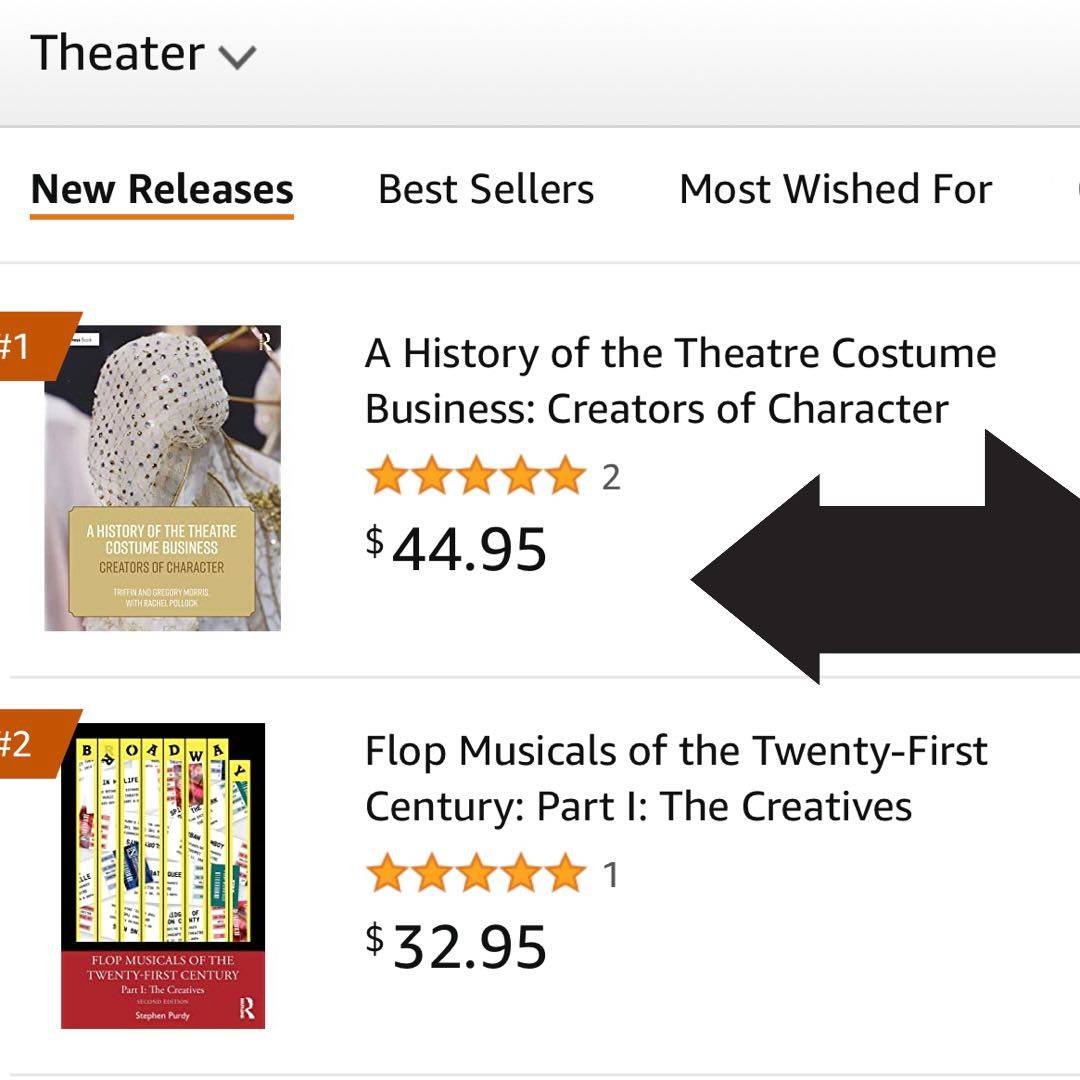Open the Best Sellers tab
Screen dimensions: 1080x1080
(486, 189)
